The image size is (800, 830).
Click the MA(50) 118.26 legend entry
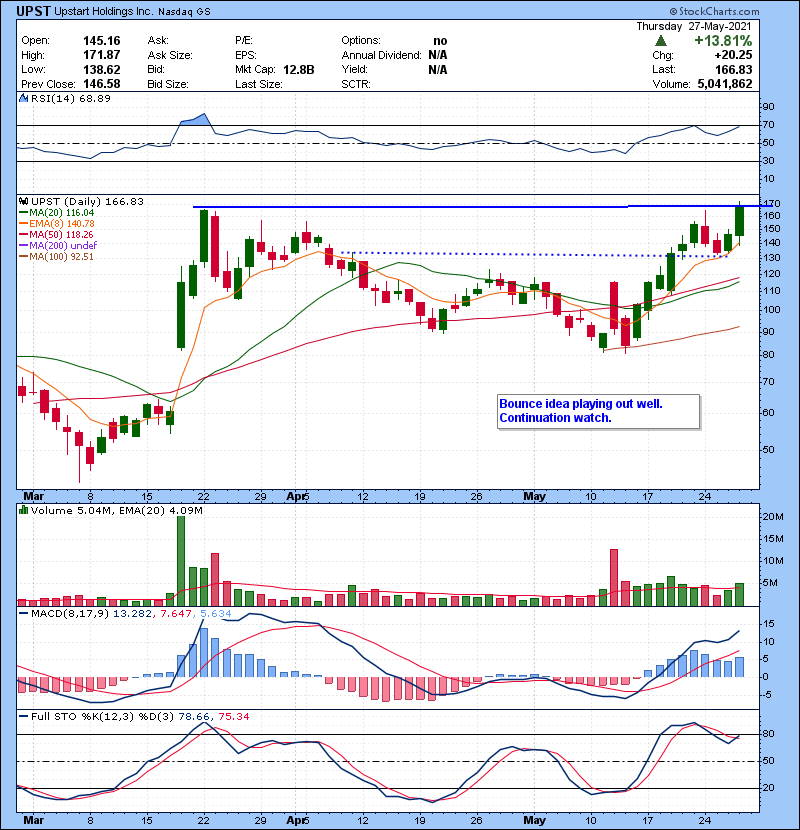pyautogui.click(x=56, y=234)
